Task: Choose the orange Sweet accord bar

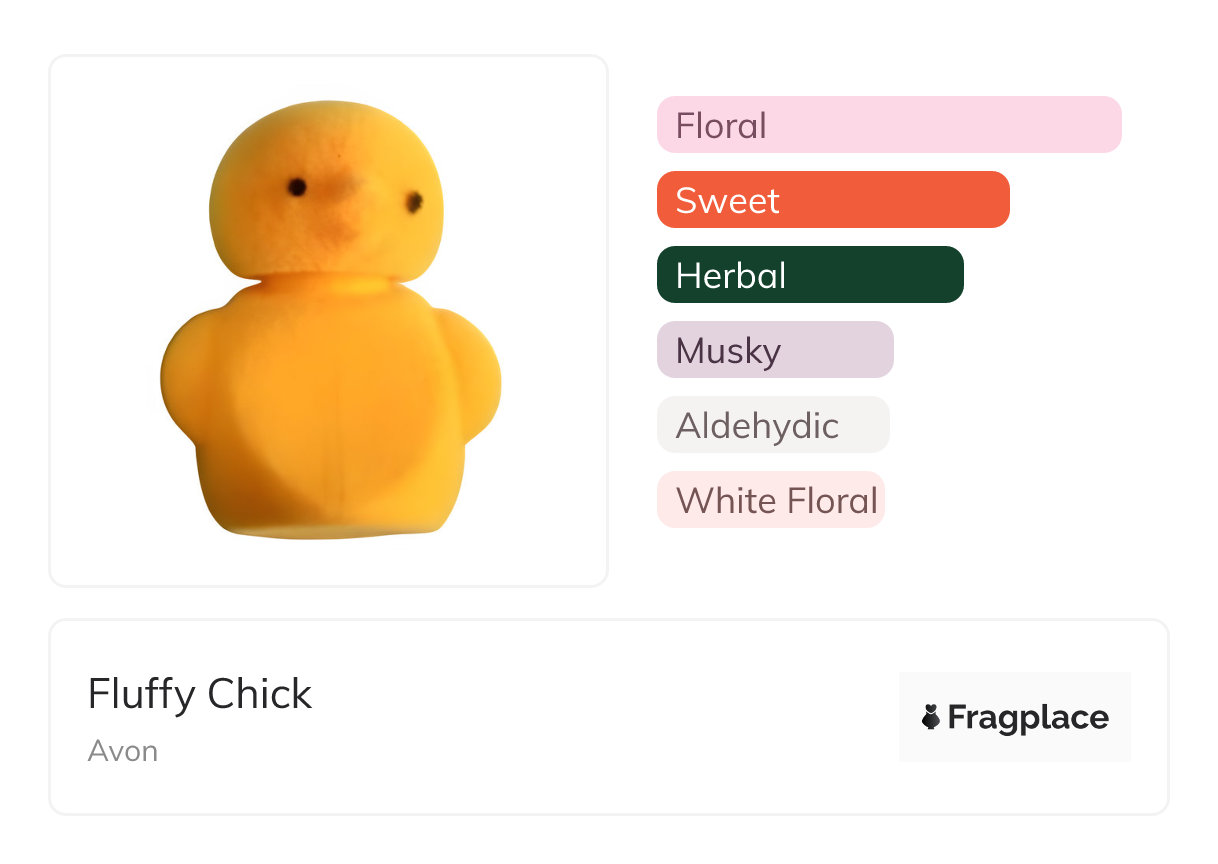Action: click(833, 200)
